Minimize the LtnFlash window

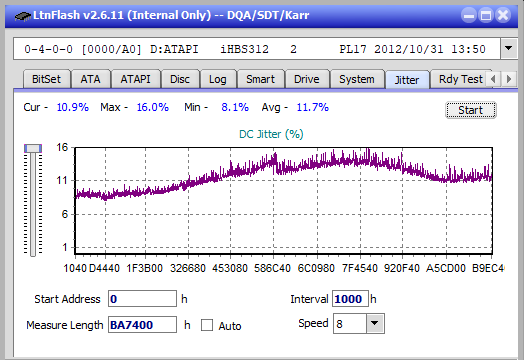(x=469, y=15)
